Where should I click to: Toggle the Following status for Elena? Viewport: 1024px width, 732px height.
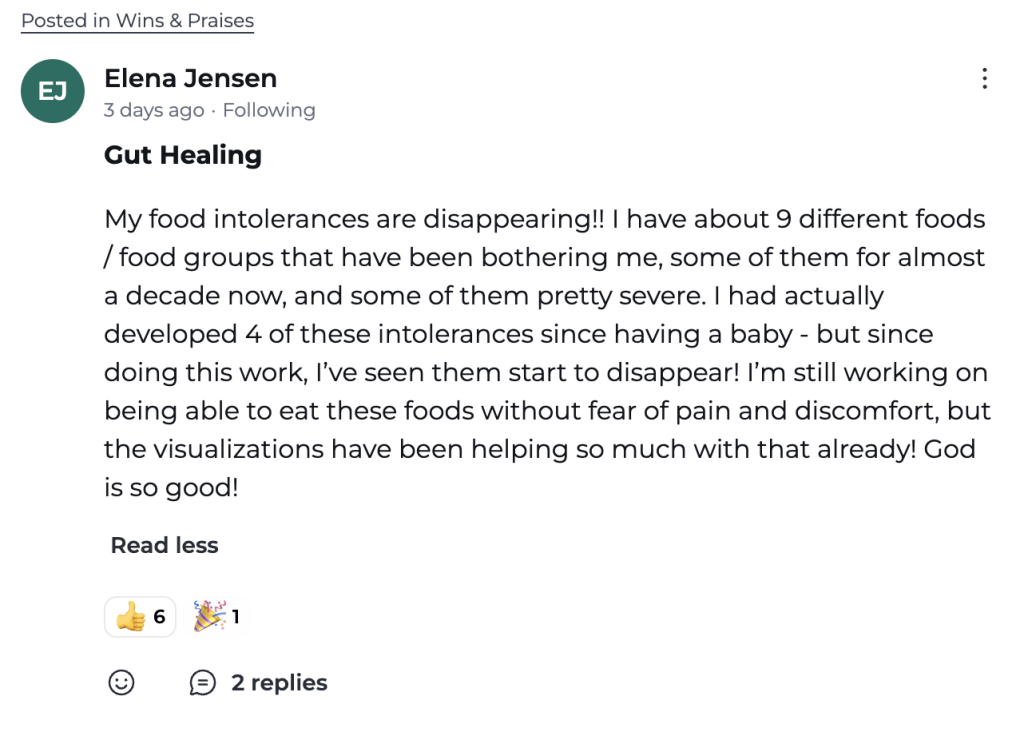[x=268, y=110]
